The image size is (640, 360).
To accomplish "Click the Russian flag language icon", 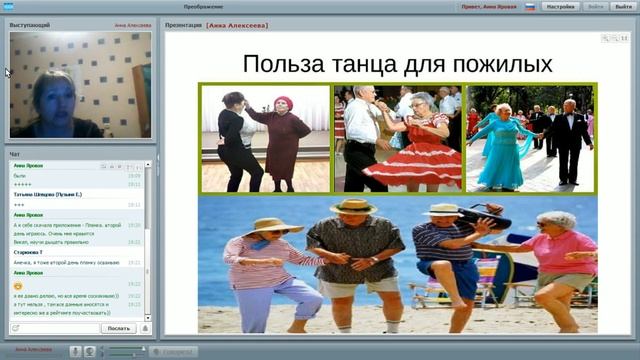I will click(x=530, y=7).
